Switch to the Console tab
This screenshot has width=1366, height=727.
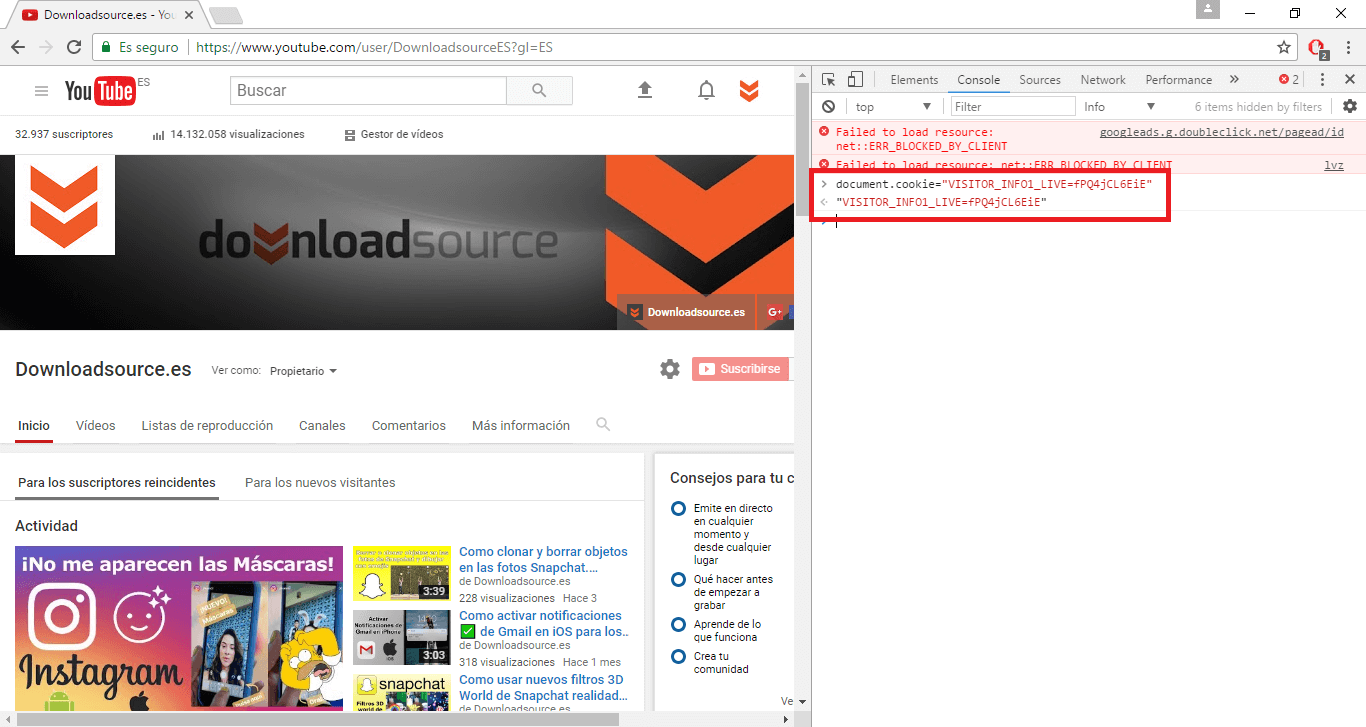pyautogui.click(x=978, y=80)
